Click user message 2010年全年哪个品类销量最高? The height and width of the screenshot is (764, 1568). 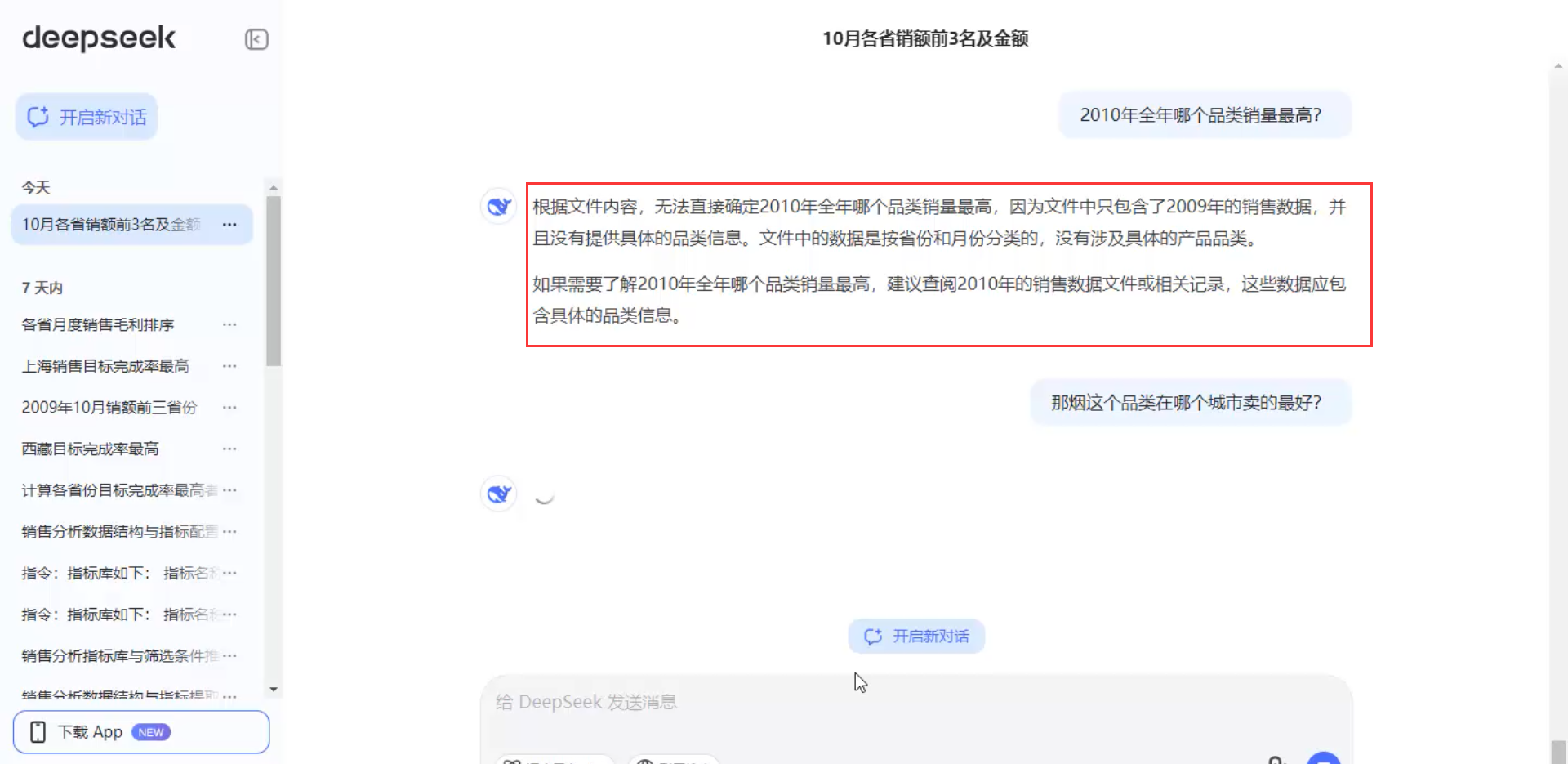1205,115
